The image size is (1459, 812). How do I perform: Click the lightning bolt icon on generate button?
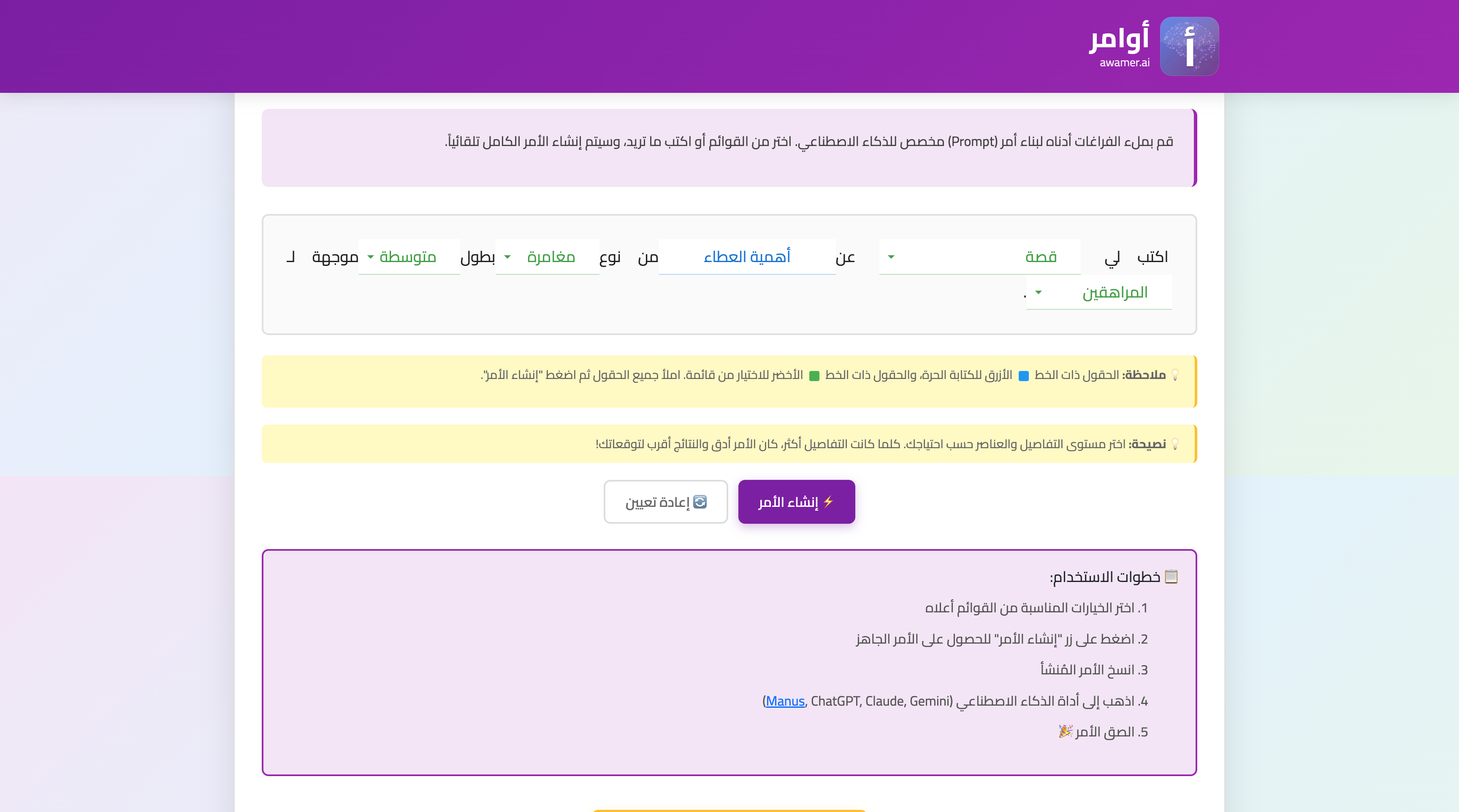[829, 502]
